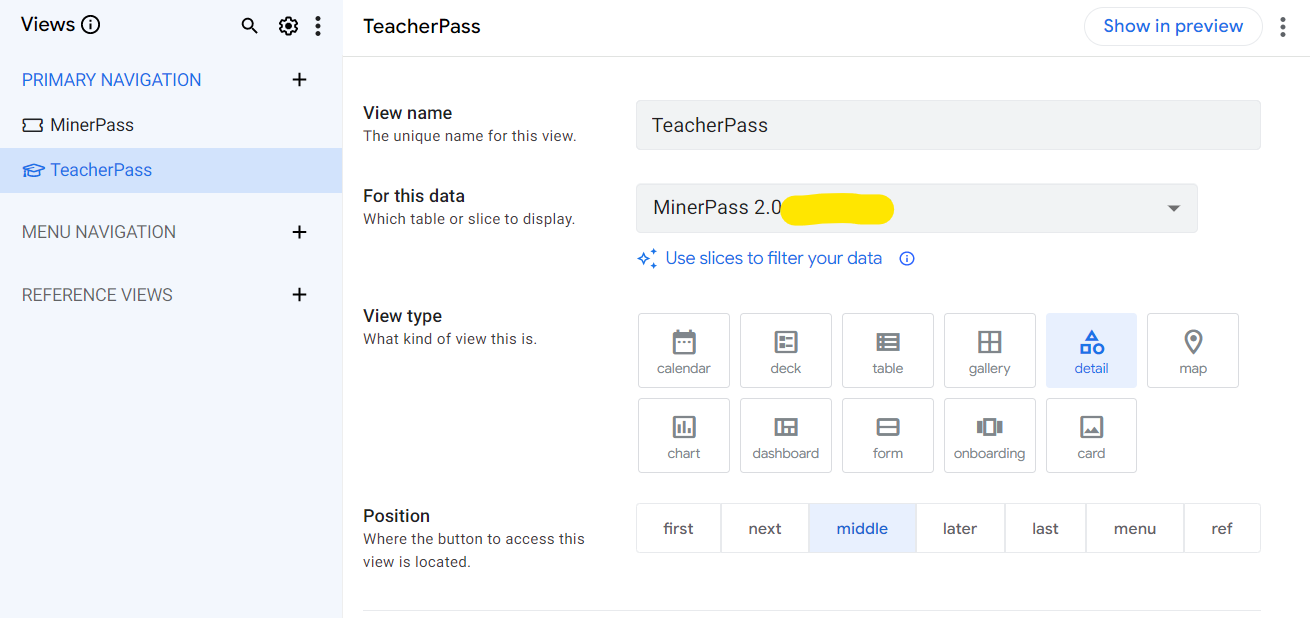The image size is (1310, 618).
Task: Add a new primary navigation view
Action: pos(299,80)
